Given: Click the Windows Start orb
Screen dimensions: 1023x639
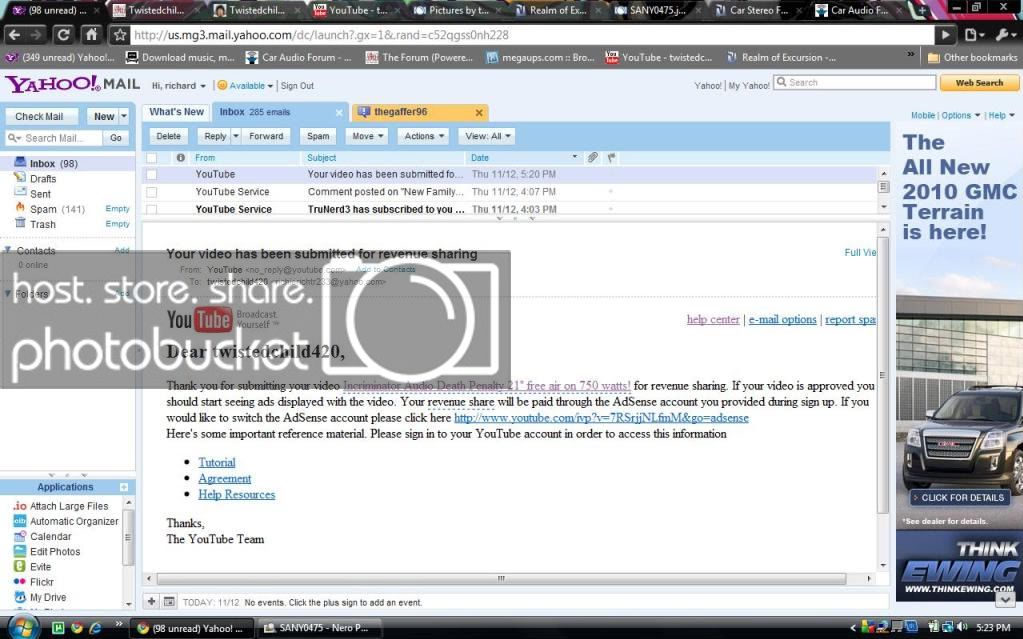Looking at the screenshot, I should pos(23,627).
